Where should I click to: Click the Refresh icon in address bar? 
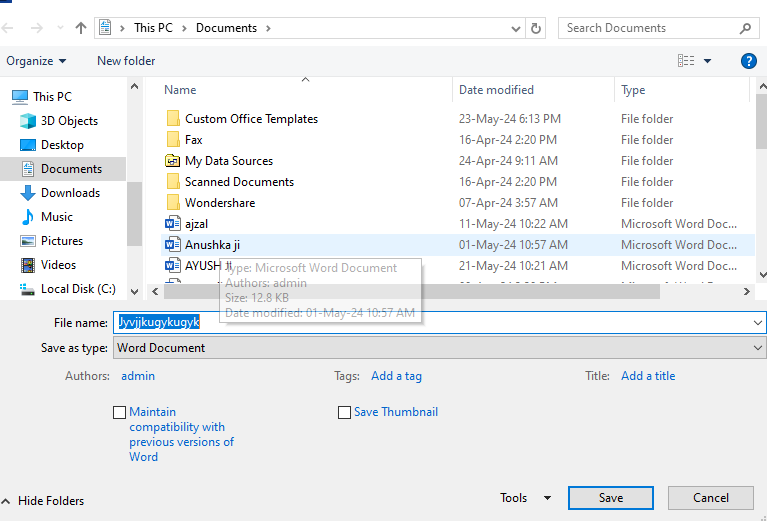536,29
